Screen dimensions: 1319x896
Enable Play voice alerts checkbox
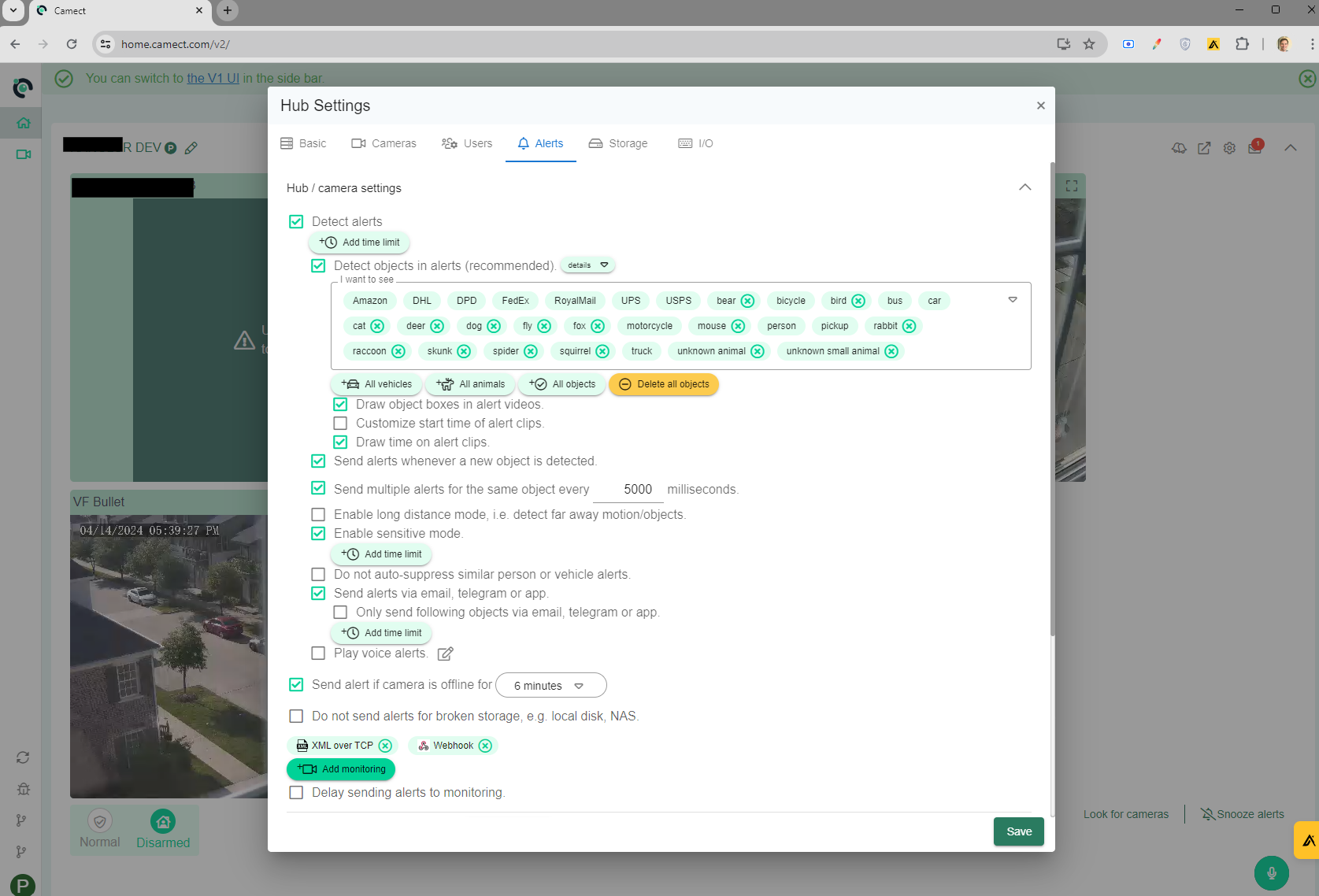(318, 653)
